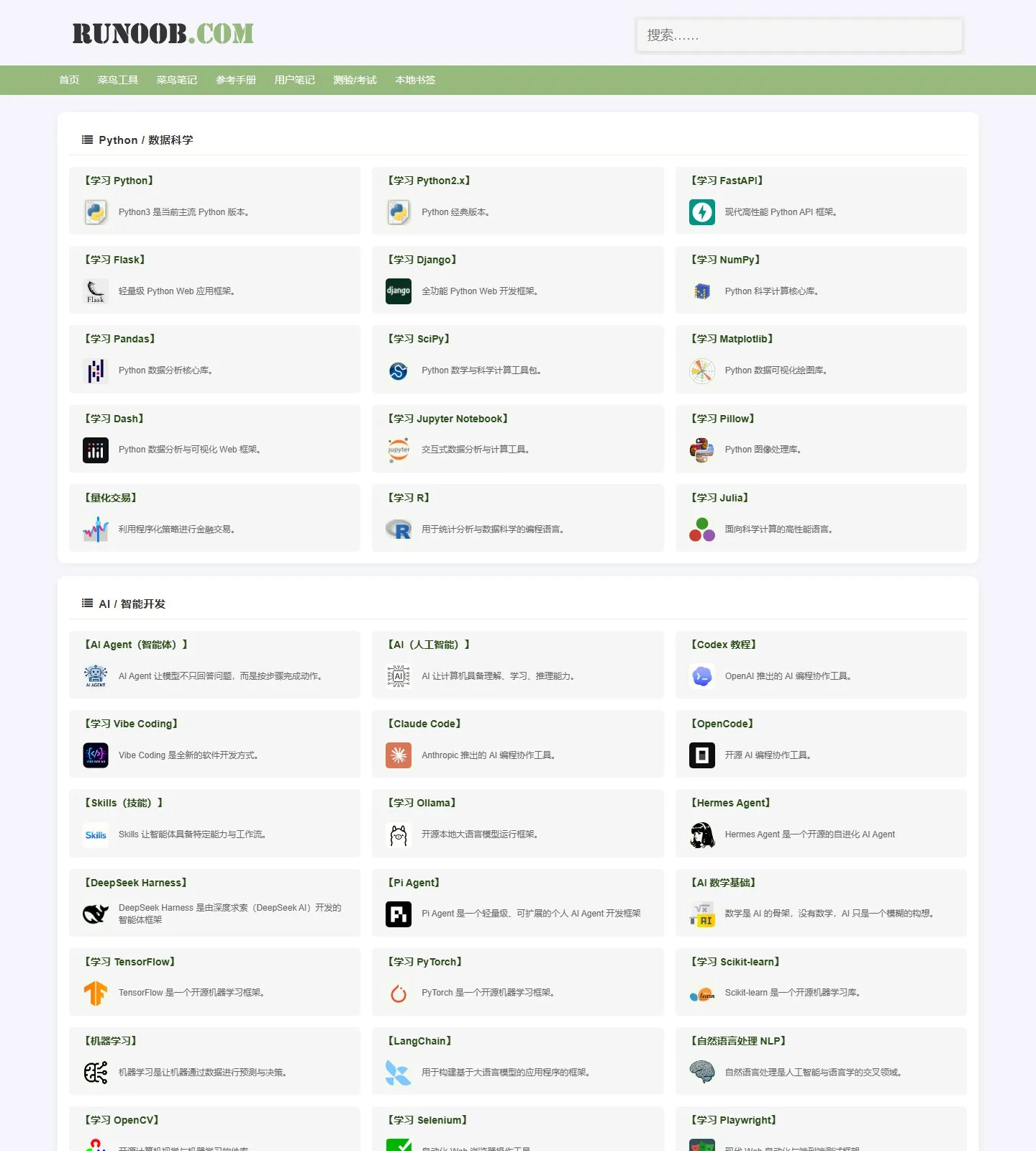Click the green Django logo icon
This screenshot has width=1036, height=1151.
(399, 291)
